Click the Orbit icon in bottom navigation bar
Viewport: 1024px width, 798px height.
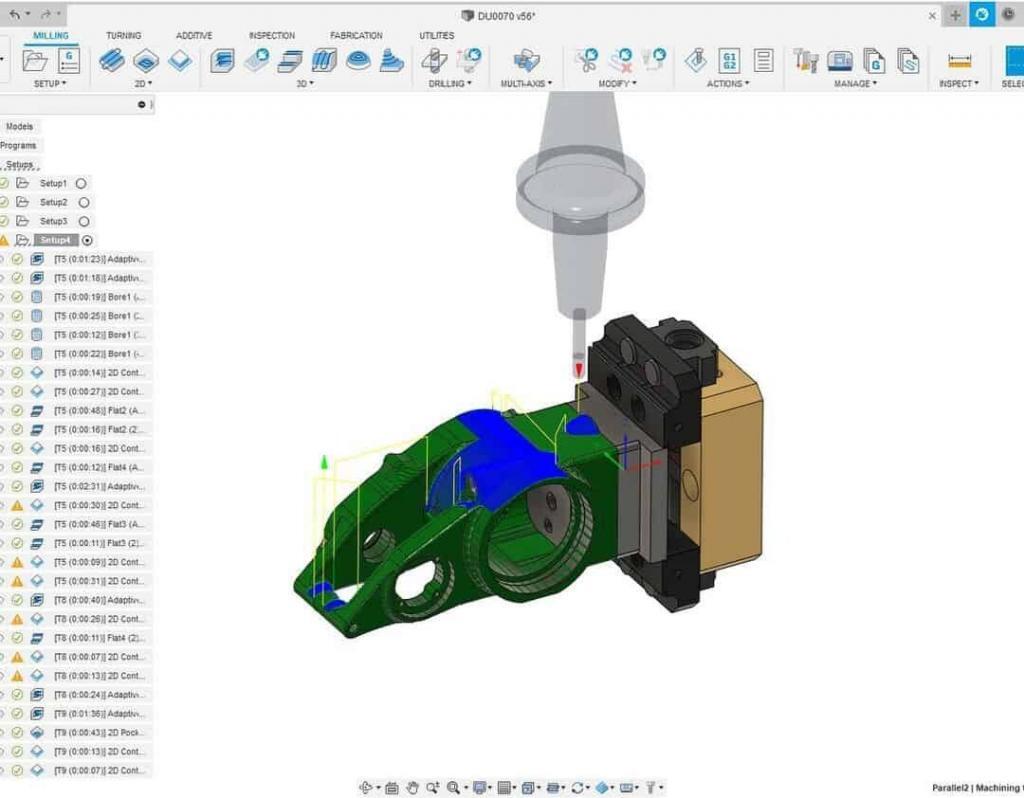(367, 788)
